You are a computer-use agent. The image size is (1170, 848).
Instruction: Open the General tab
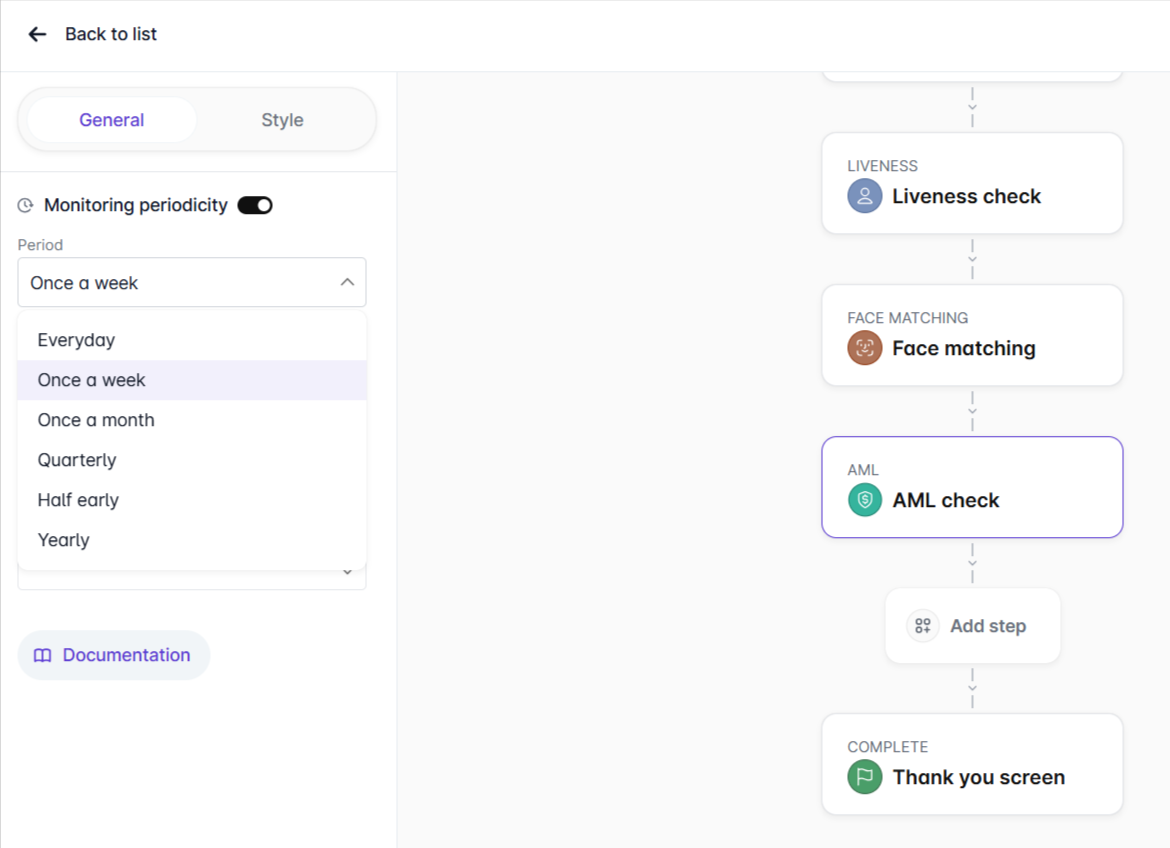point(112,120)
